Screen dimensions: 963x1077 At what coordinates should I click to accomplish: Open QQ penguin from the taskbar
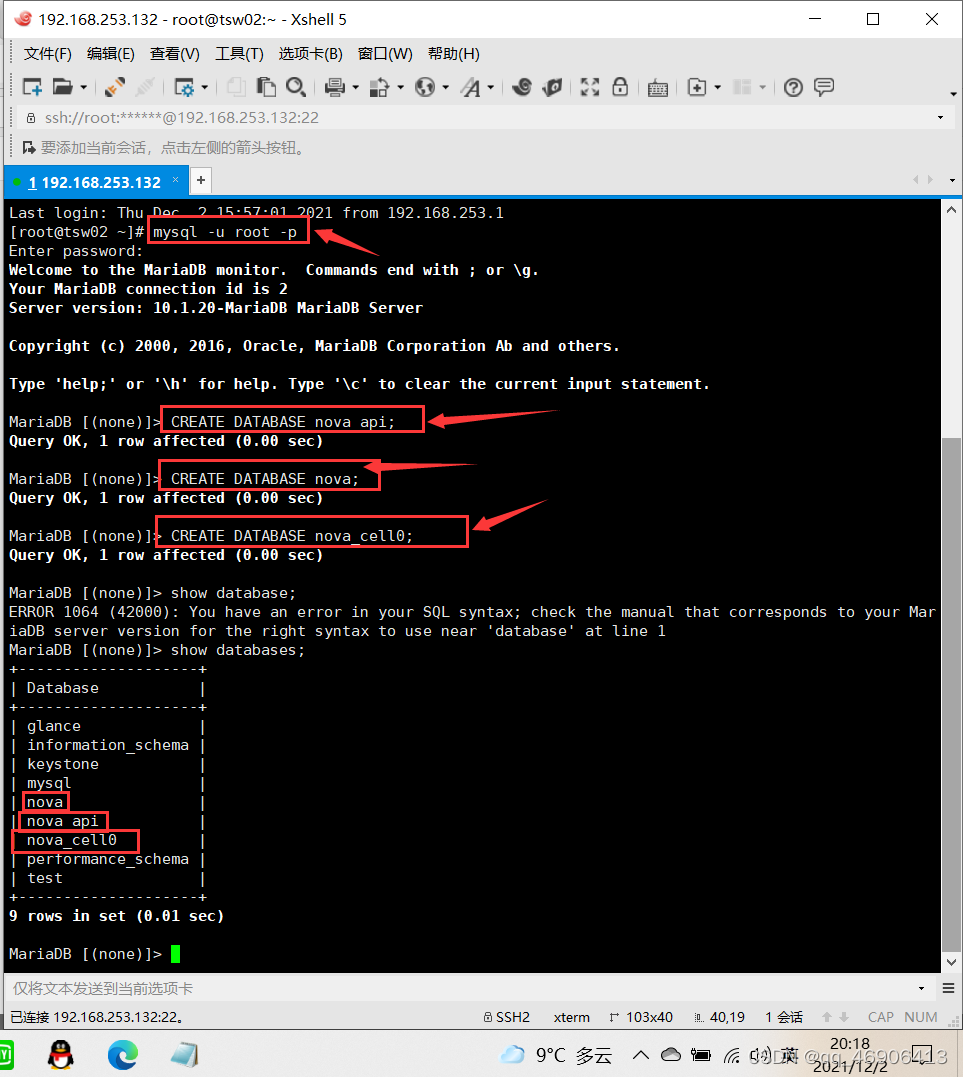tap(61, 1055)
